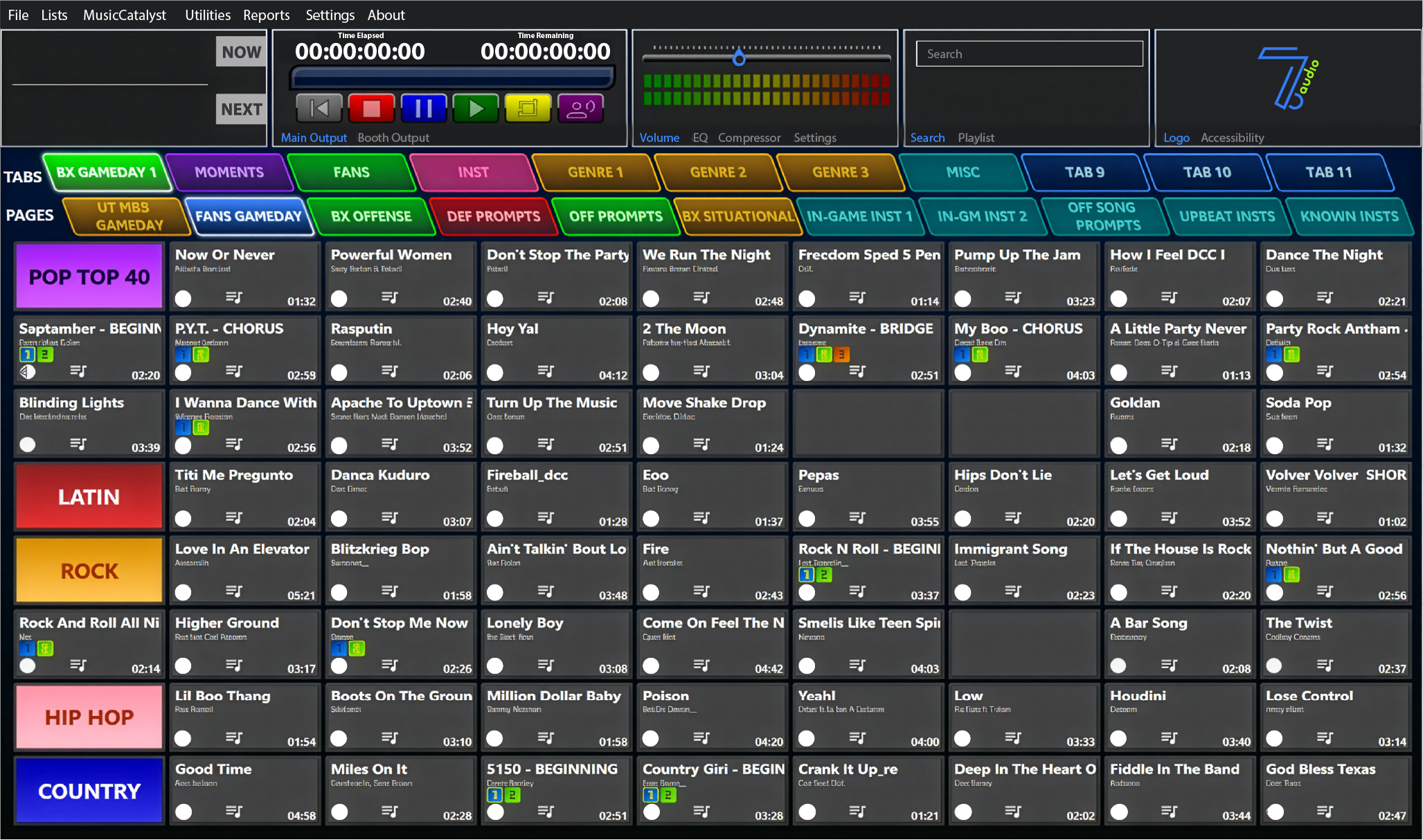
Task: Open playlist icon on Powerful Women
Action: pos(390,297)
